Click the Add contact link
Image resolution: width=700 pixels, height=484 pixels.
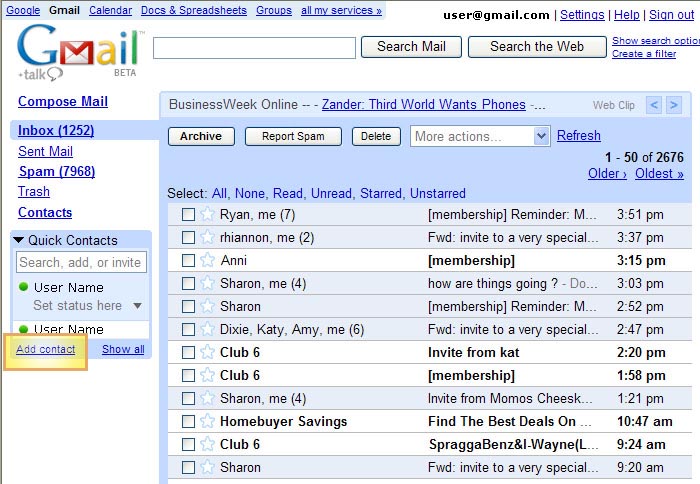(x=46, y=349)
